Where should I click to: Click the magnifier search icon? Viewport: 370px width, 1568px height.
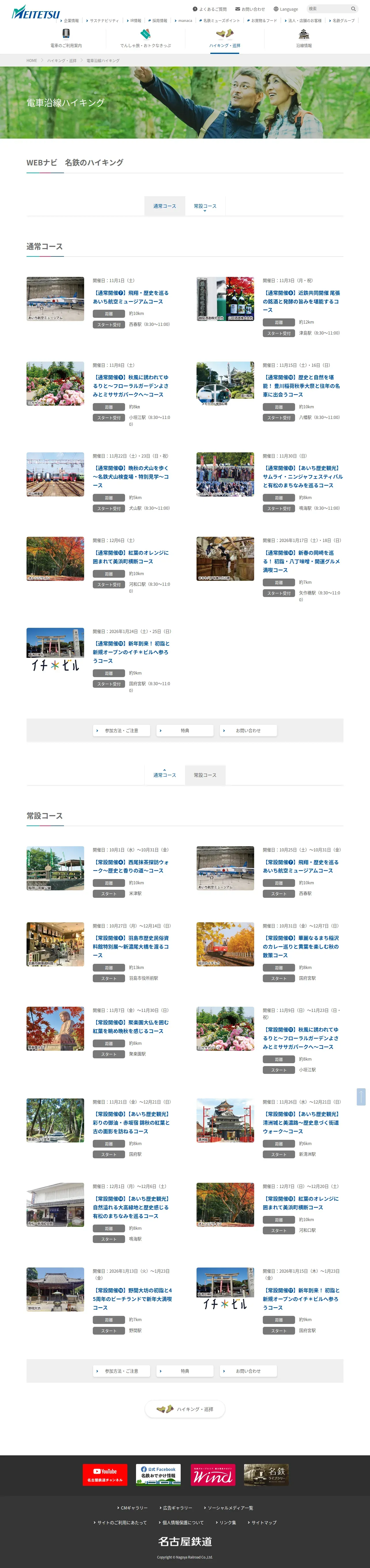[353, 9]
